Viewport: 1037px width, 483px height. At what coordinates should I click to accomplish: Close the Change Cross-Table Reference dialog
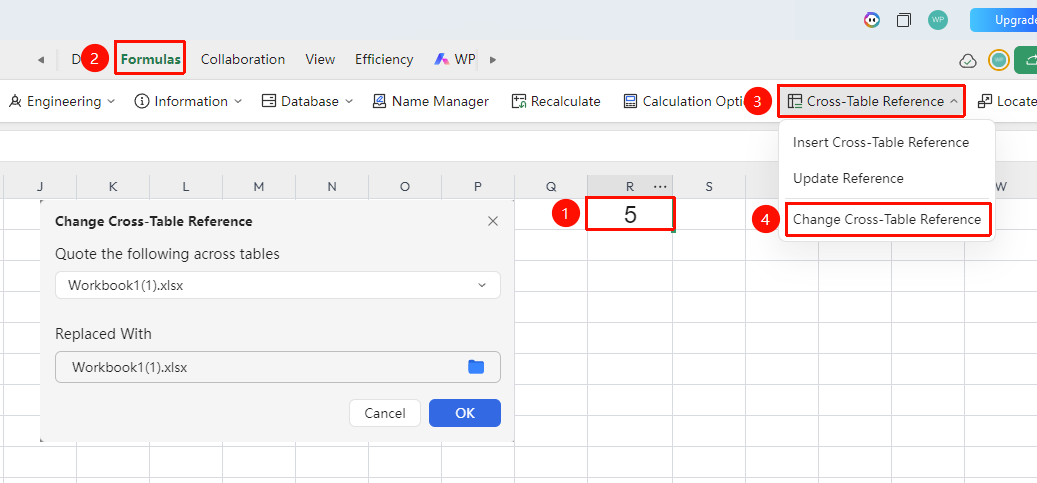point(493,221)
